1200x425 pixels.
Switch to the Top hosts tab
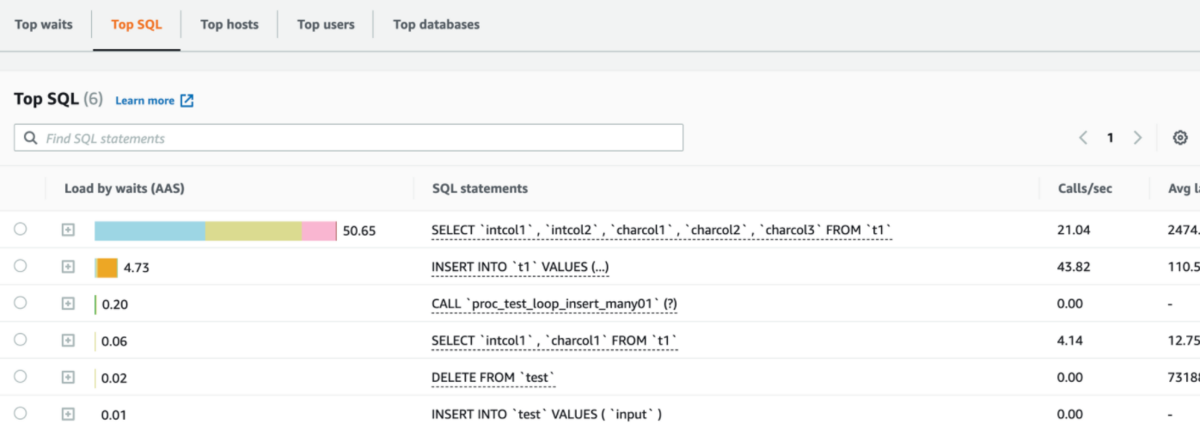click(x=229, y=25)
